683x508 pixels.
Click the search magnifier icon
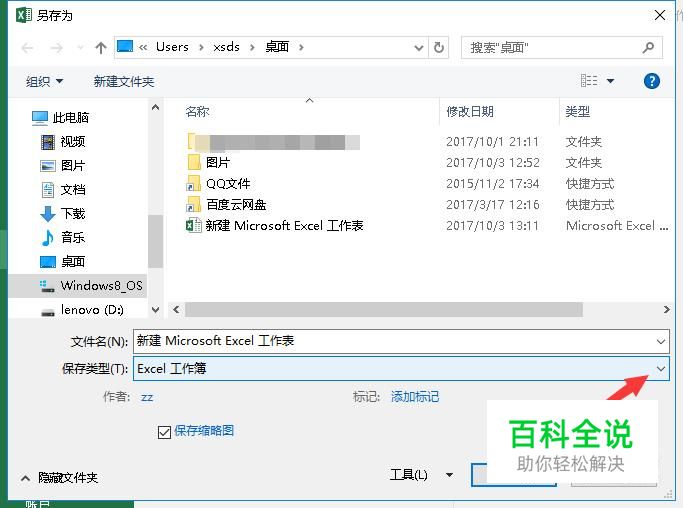pyautogui.click(x=648, y=47)
